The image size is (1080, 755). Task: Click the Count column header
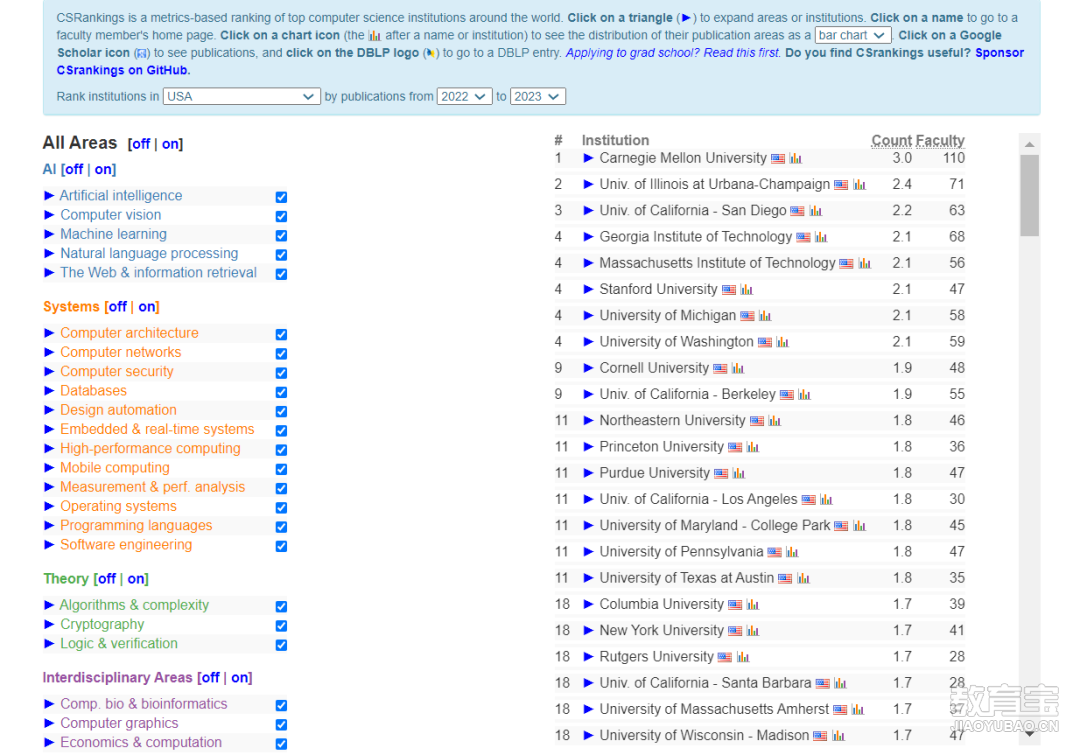point(893,141)
